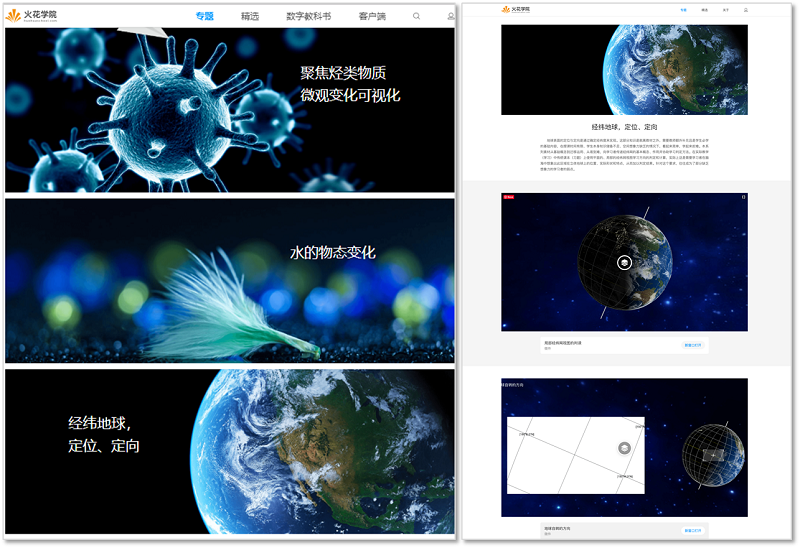Image resolution: width=800 pixels, height=548 pixels.
Task: Click the fullscreen icon on globe preview
Action: [x=743, y=197]
